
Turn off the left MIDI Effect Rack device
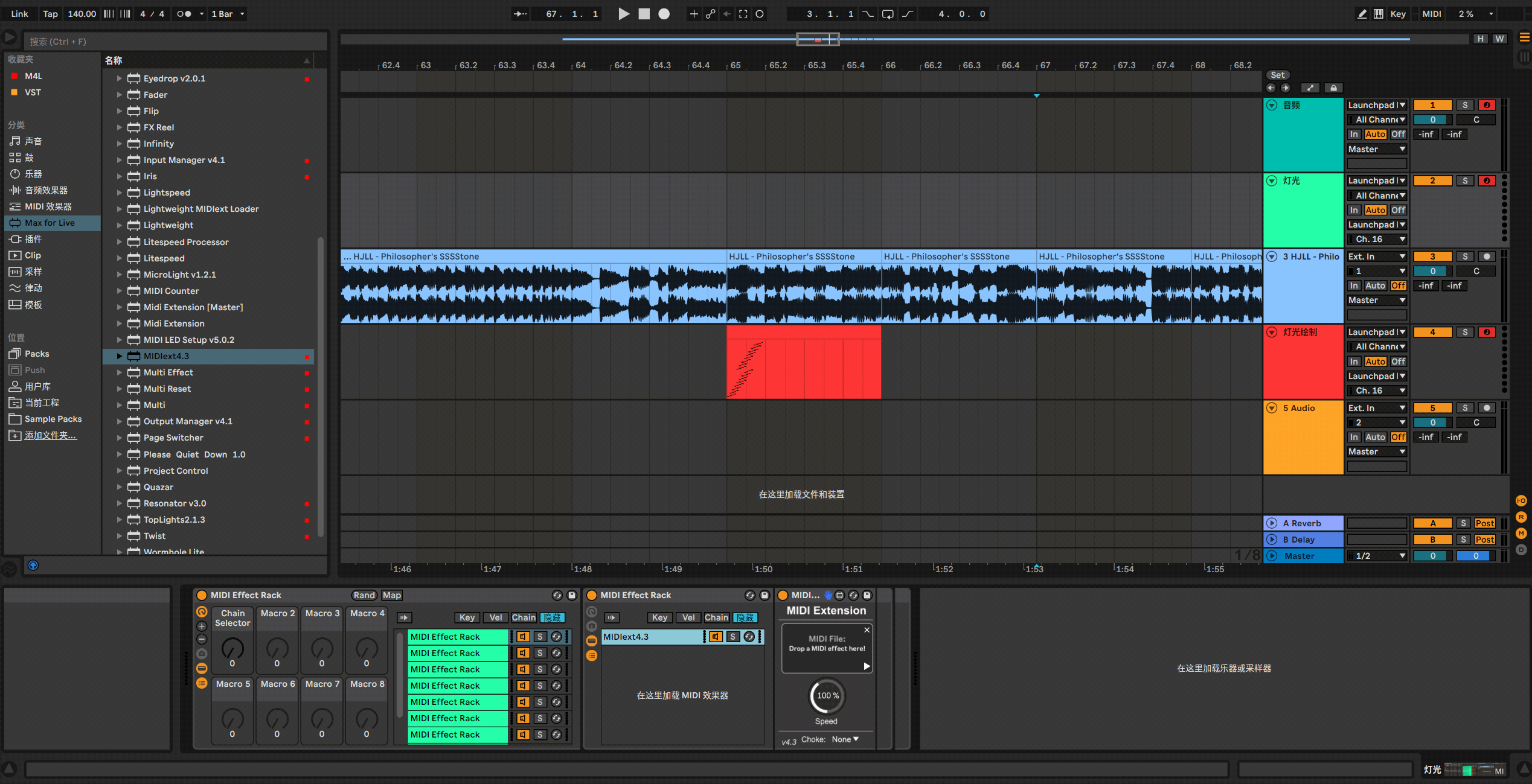coord(202,595)
